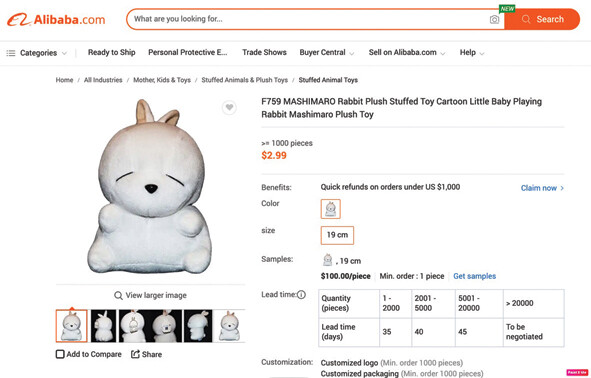The image size is (591, 378).
Task: Expand the Help dropdown menu
Action: pos(472,53)
